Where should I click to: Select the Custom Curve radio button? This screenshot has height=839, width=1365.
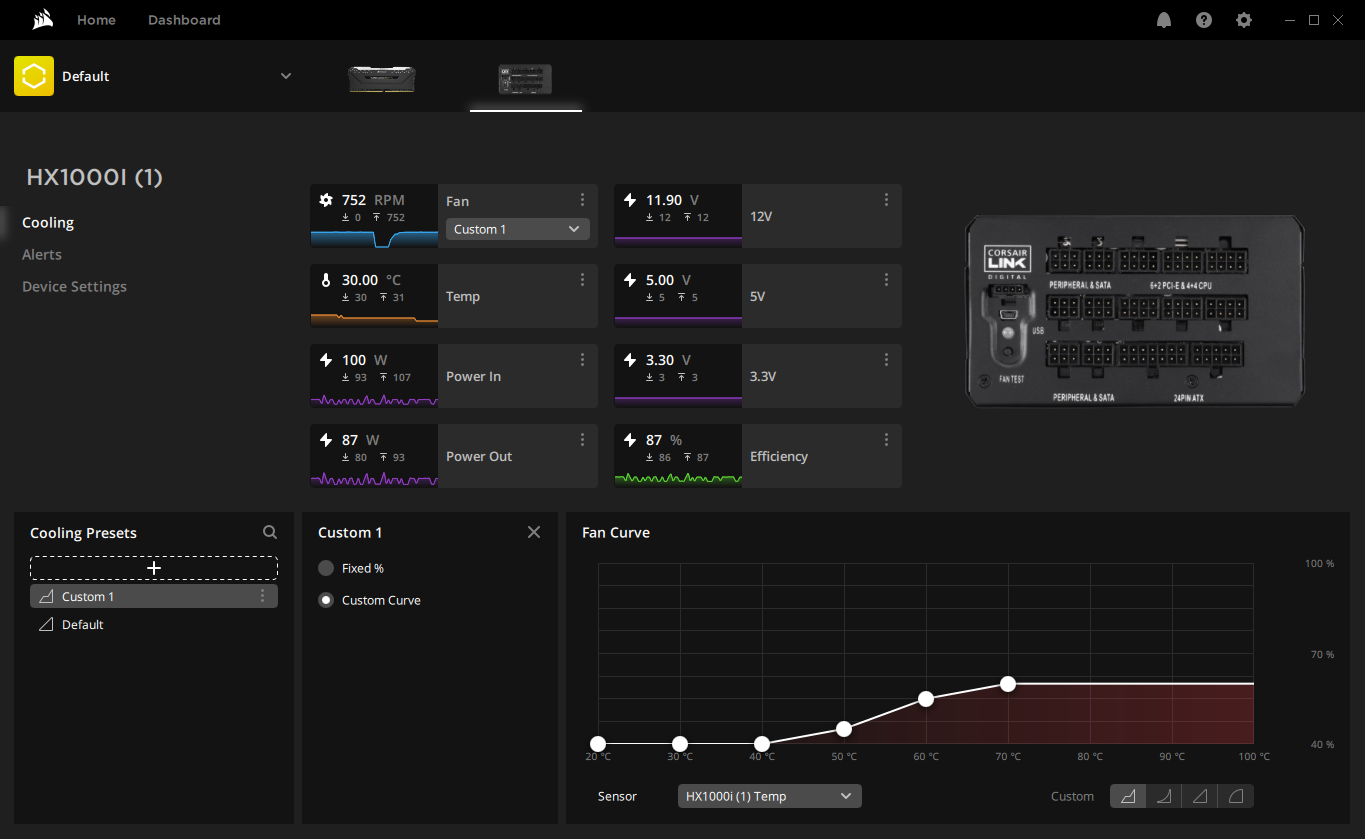click(x=326, y=600)
